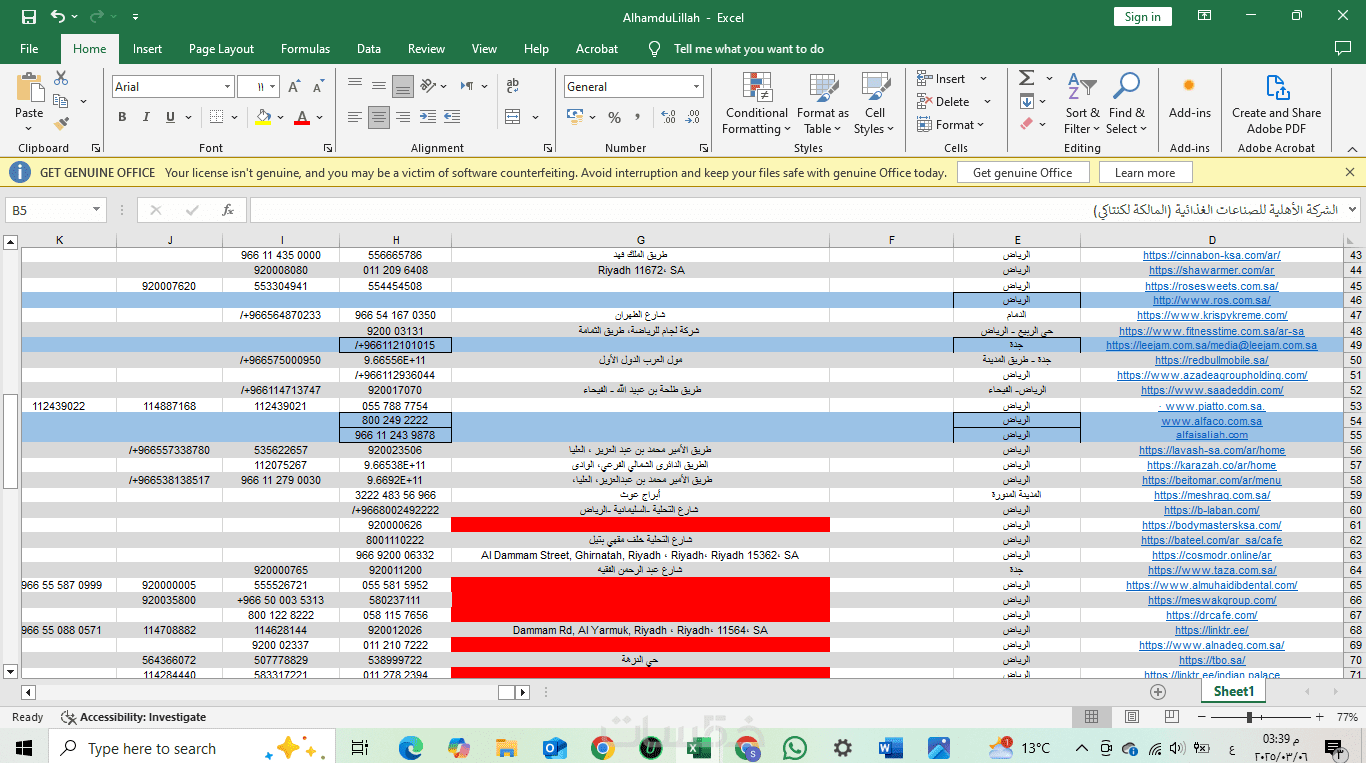Click the Increase Decimal icon
This screenshot has width=1366, height=763.
(x=667, y=117)
